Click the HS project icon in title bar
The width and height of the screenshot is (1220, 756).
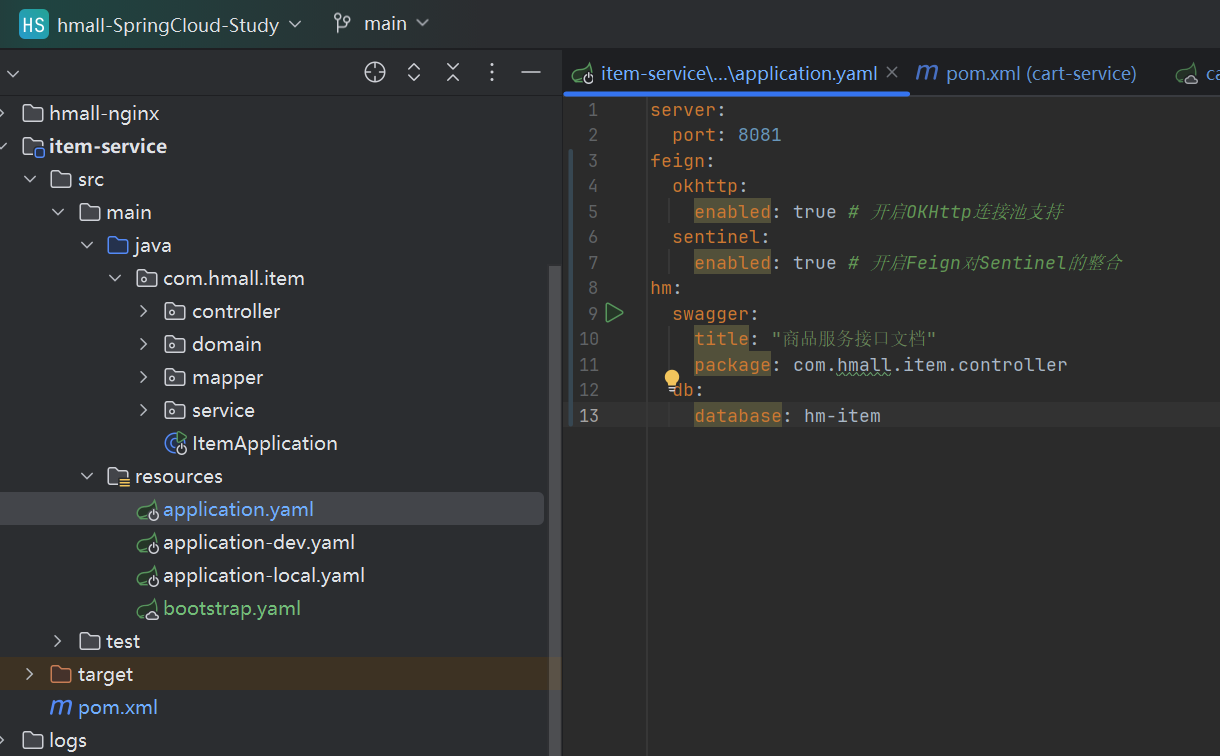click(33, 24)
